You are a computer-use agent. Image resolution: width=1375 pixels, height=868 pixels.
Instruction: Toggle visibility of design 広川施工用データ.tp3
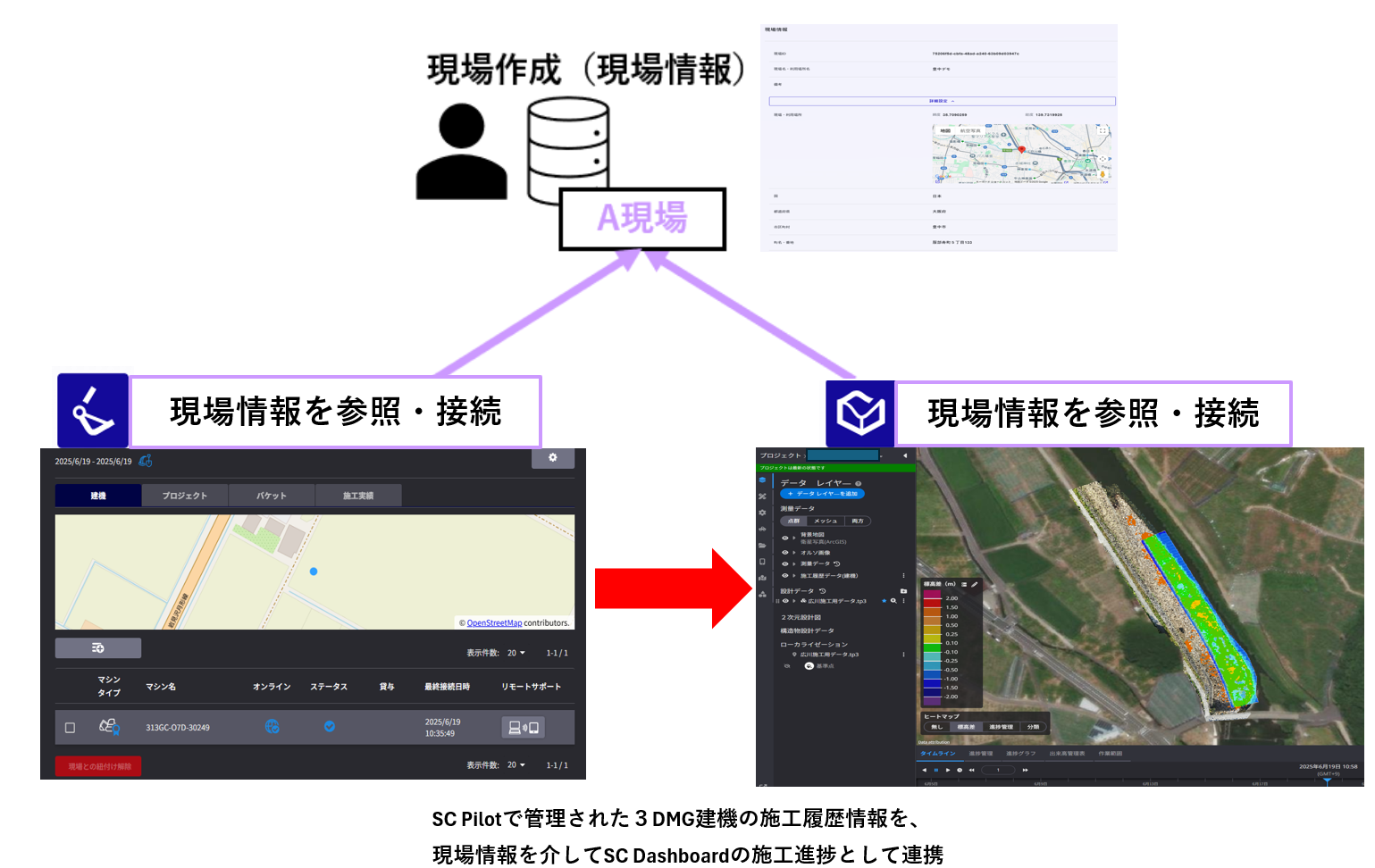coord(785,601)
